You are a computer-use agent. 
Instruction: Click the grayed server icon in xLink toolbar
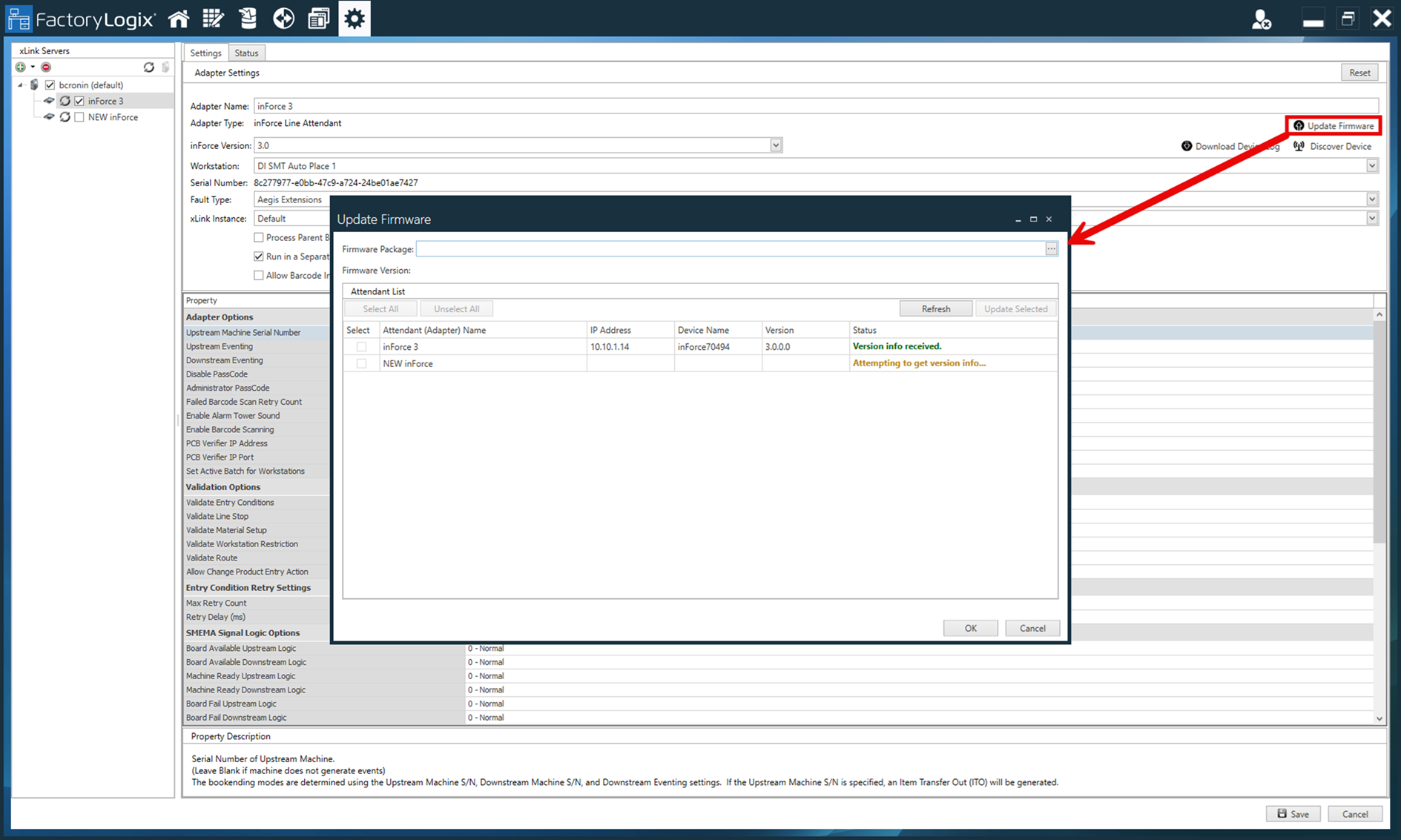pyautogui.click(x=166, y=67)
